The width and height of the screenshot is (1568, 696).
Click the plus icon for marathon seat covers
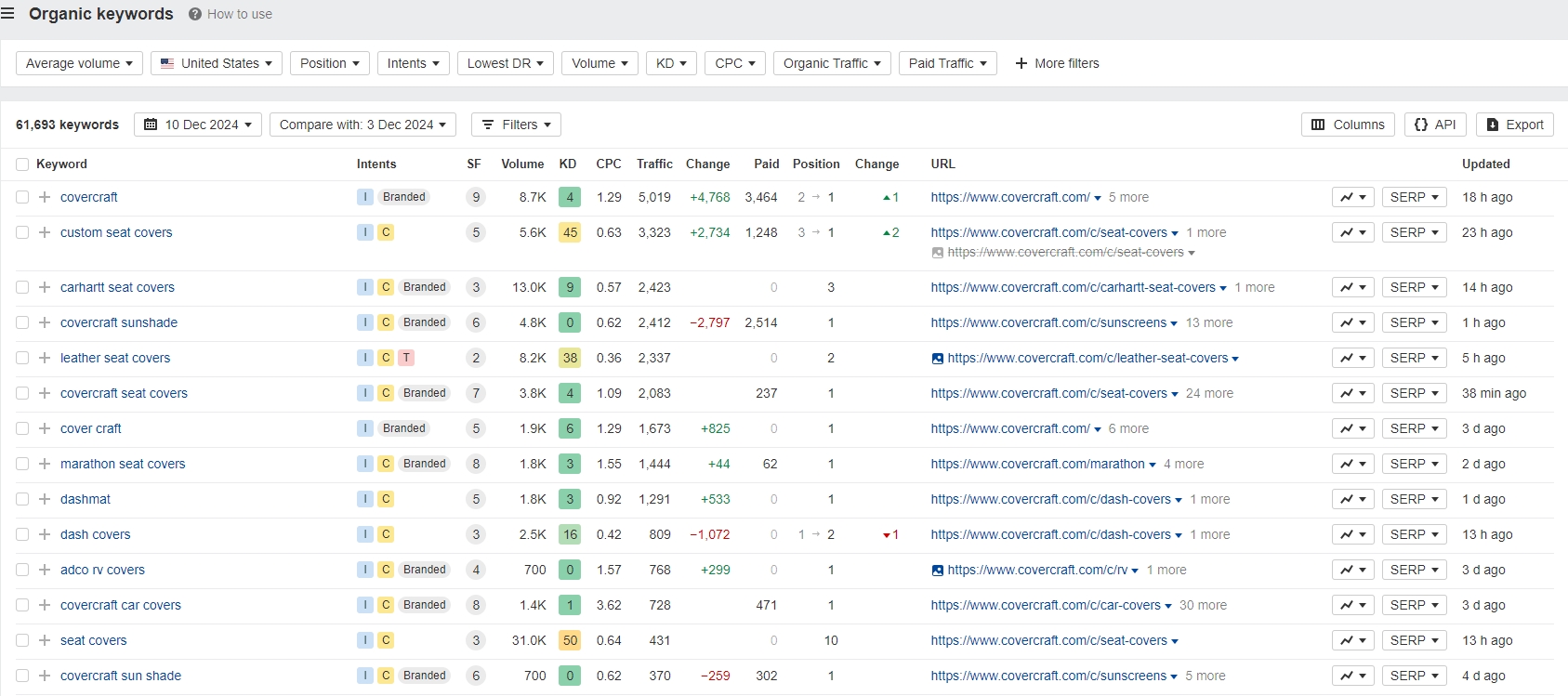pyautogui.click(x=45, y=464)
